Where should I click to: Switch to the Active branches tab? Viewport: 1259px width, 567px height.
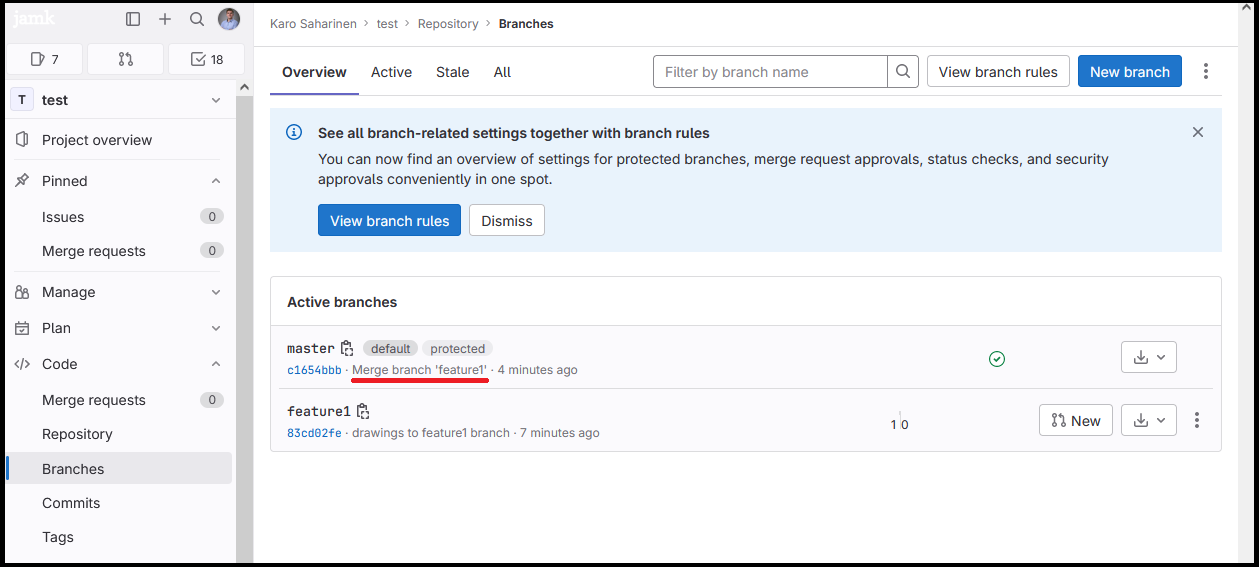coord(391,72)
